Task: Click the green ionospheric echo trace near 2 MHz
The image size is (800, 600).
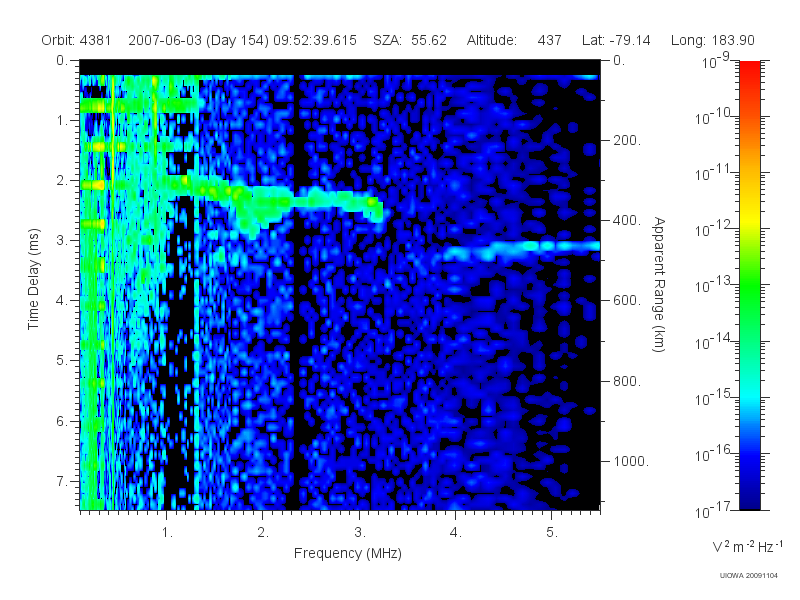Action: [x=265, y=202]
